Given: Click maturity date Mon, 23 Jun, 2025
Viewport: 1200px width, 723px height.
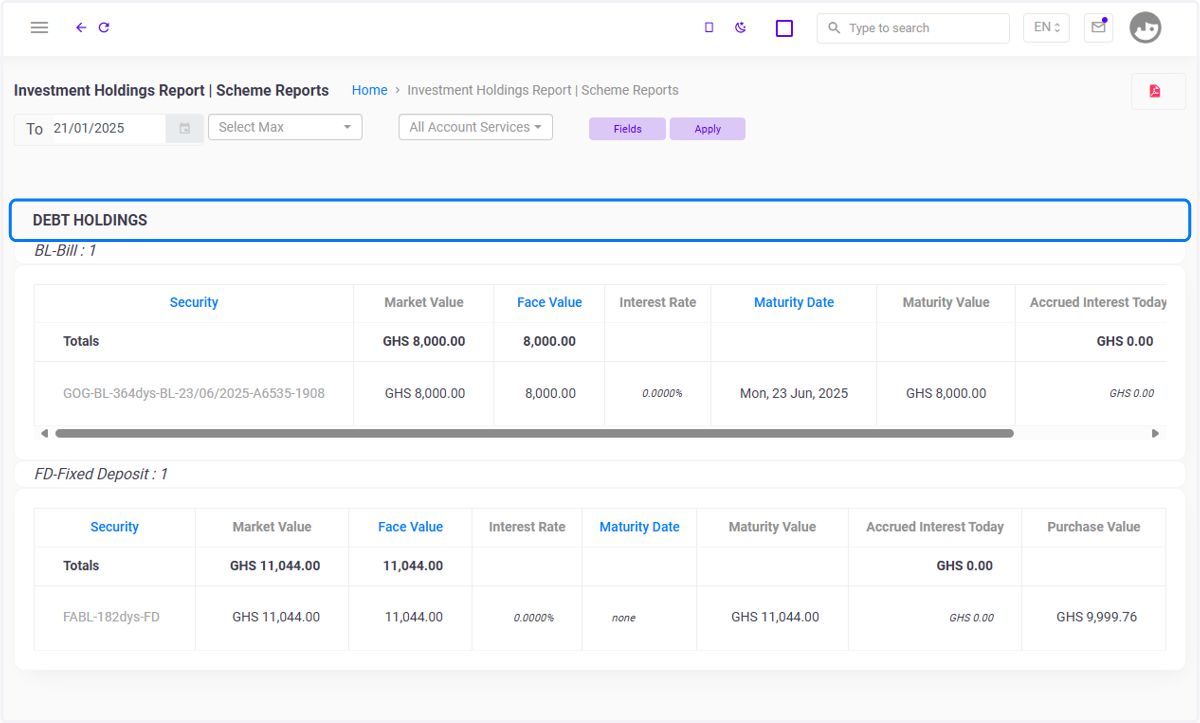Looking at the screenshot, I should tap(794, 393).
